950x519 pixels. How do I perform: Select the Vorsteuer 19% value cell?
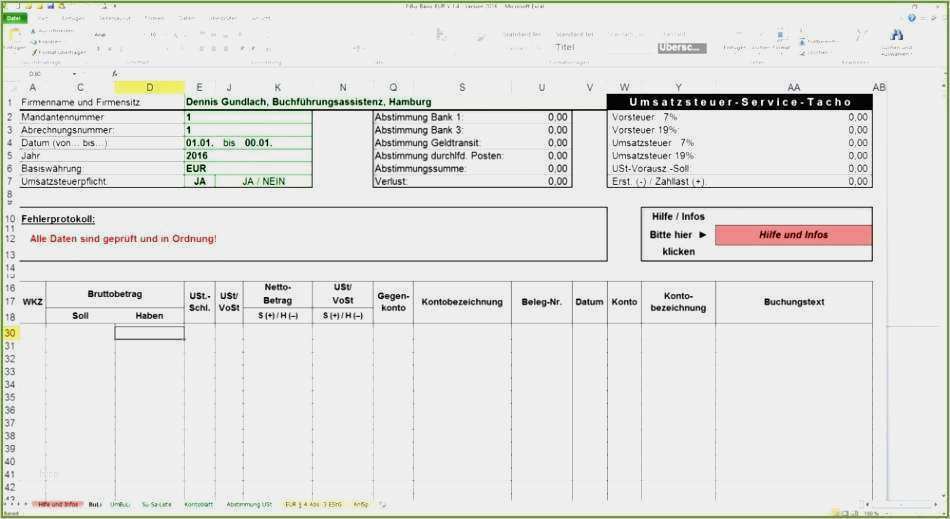tap(857, 130)
